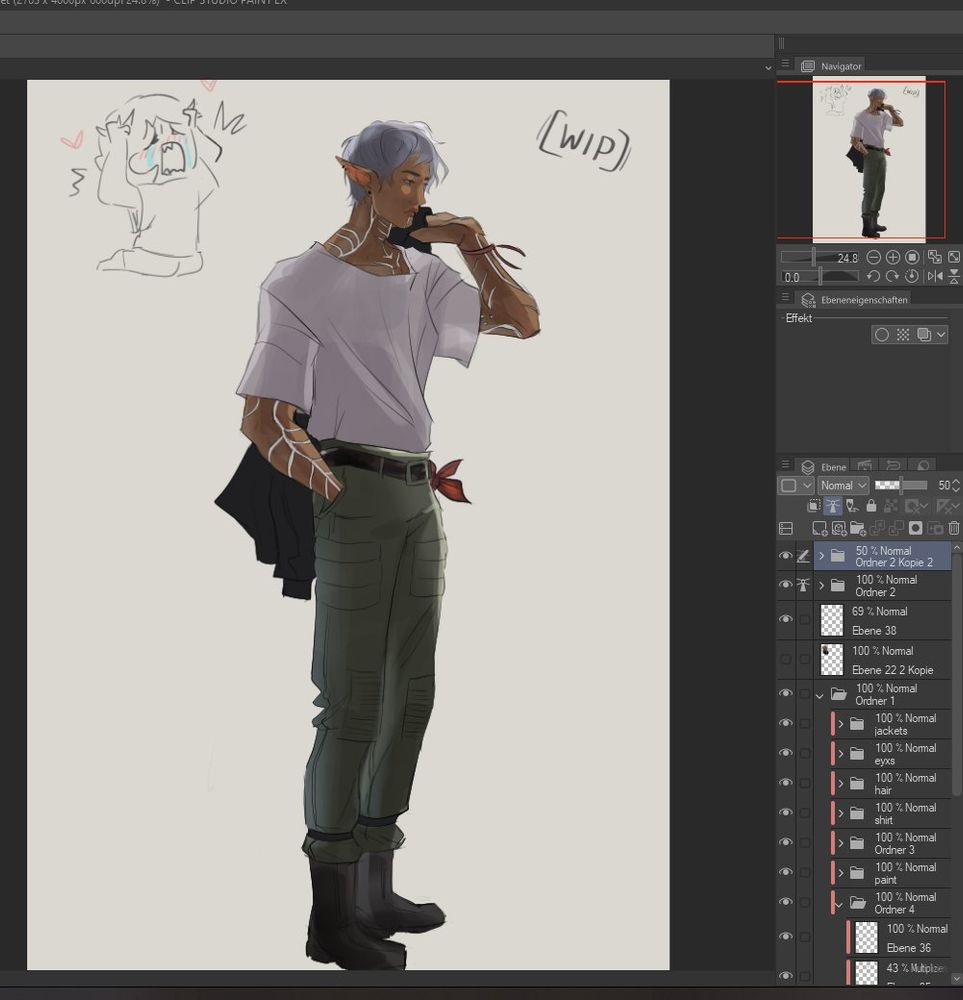
Task: Toggle set as draft layer
Action: [x=852, y=506]
